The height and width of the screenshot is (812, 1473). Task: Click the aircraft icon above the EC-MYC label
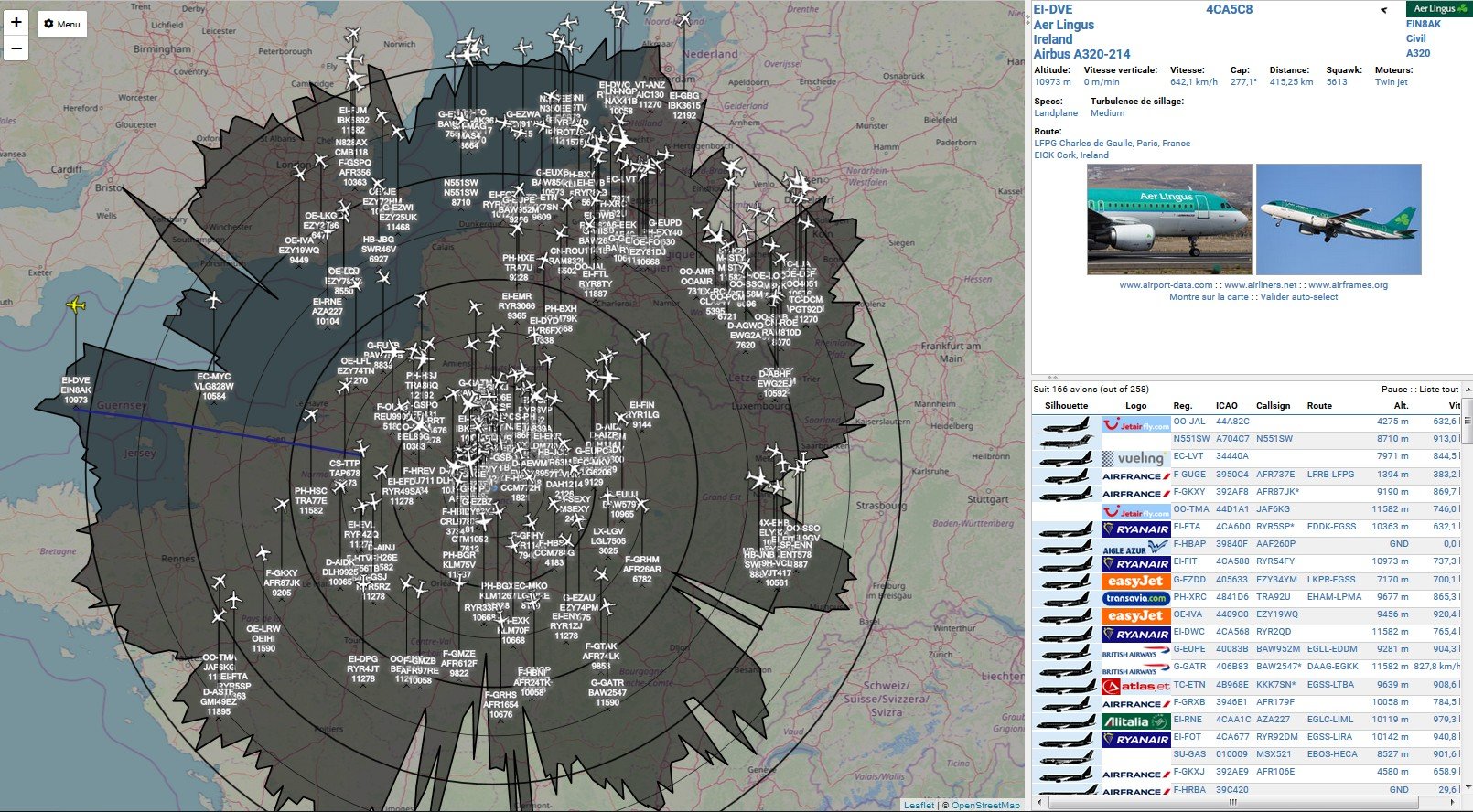(214, 299)
